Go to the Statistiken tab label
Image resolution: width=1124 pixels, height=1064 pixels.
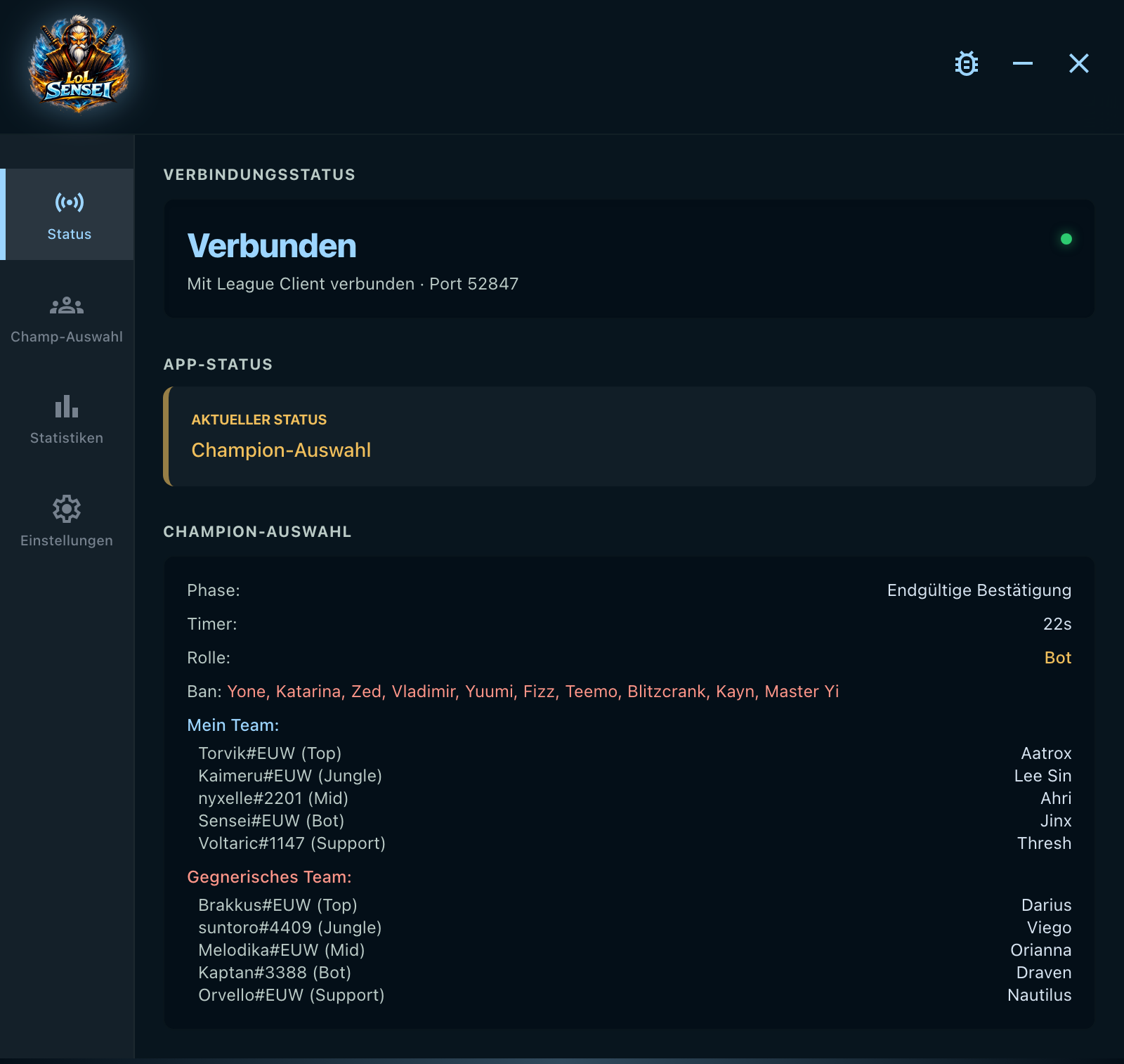pyautogui.click(x=67, y=438)
